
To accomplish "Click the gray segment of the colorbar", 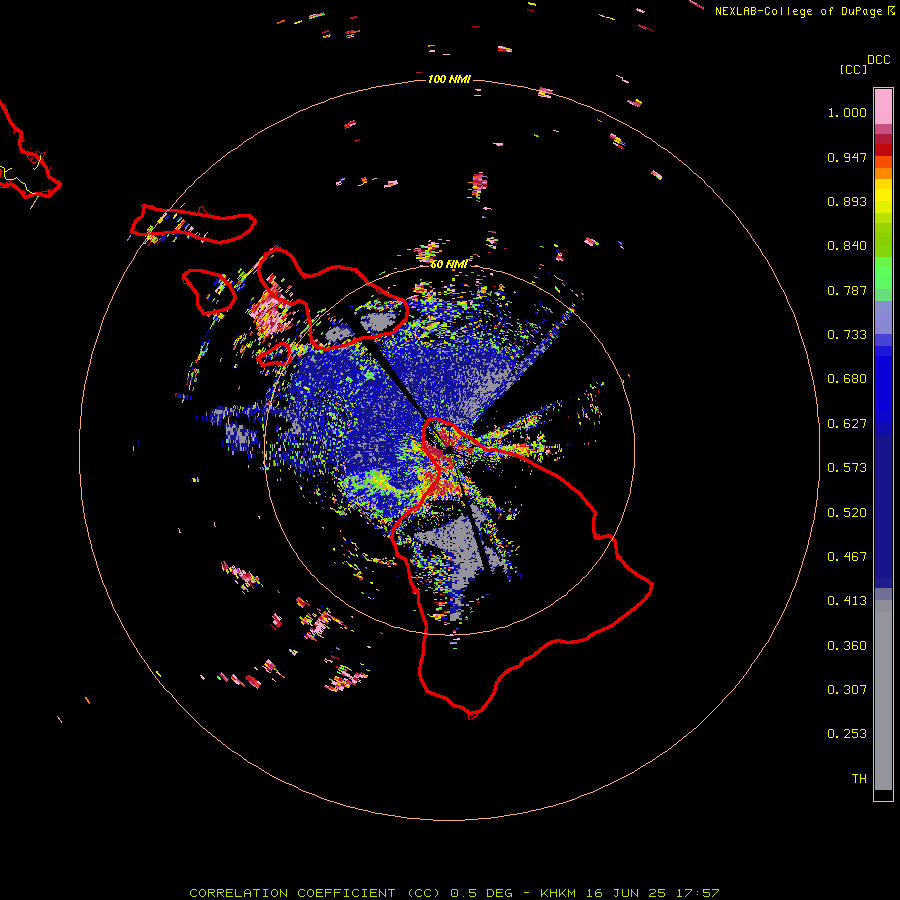I will (x=883, y=695).
